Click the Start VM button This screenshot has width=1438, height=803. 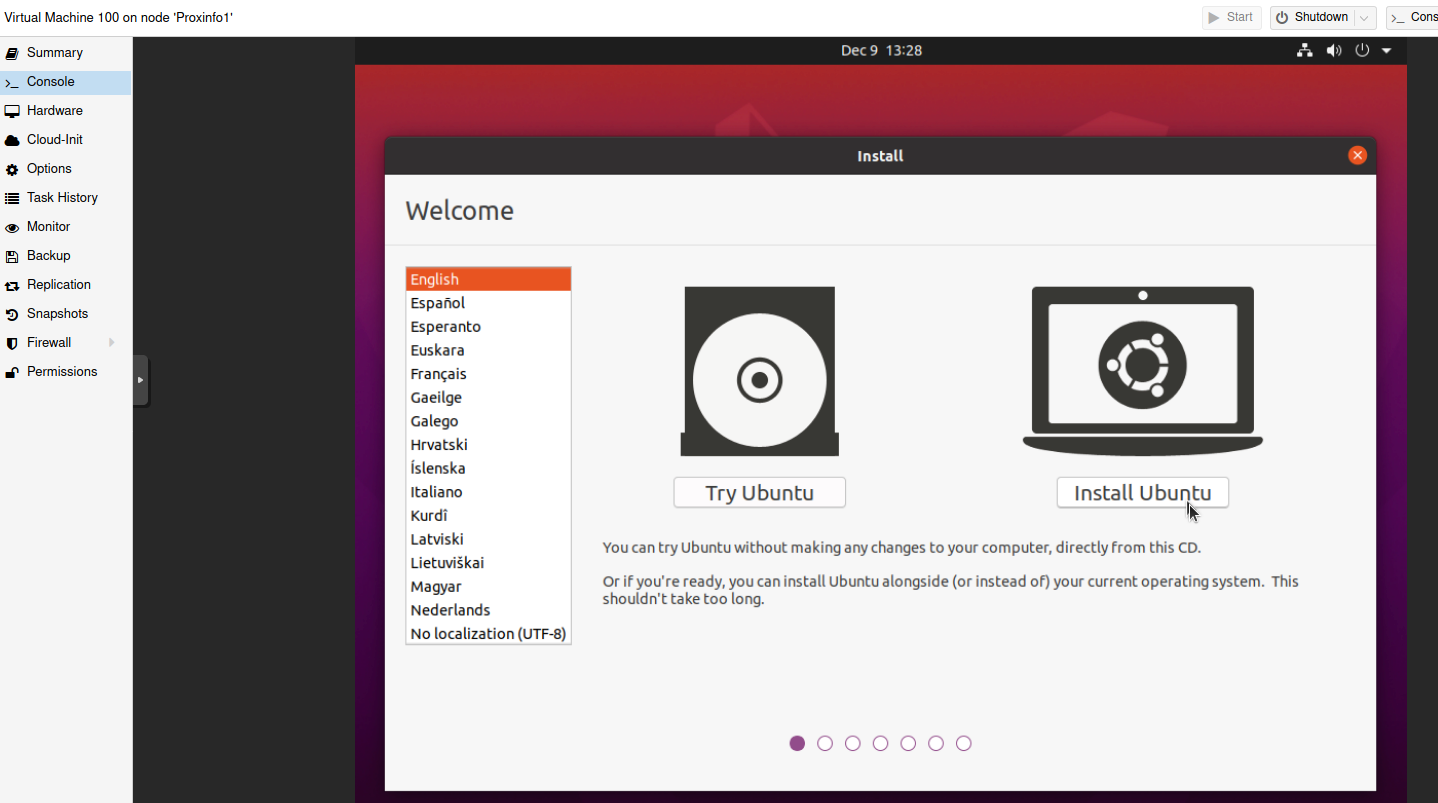point(1231,17)
